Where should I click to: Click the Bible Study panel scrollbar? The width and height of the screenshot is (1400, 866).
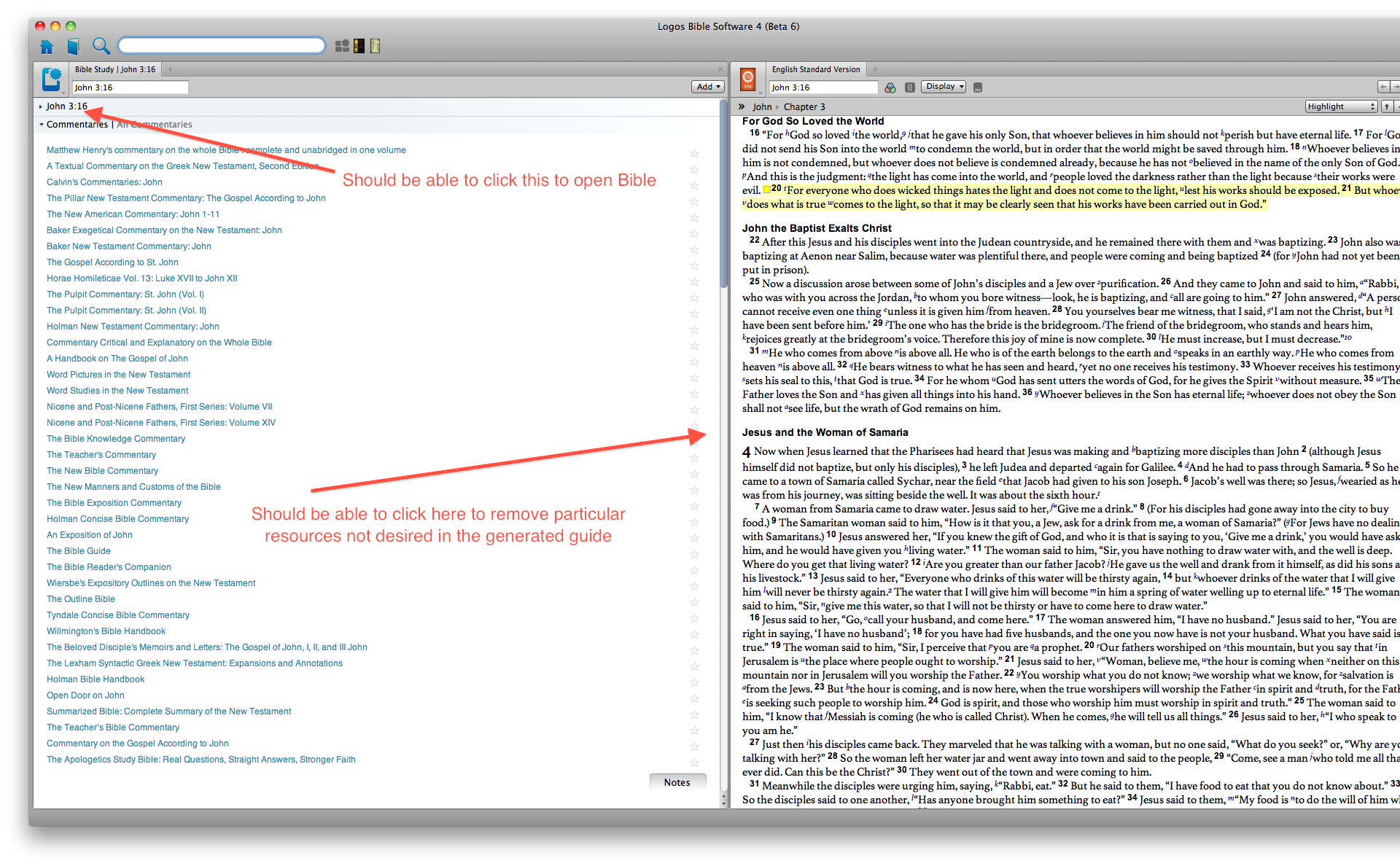(723, 194)
